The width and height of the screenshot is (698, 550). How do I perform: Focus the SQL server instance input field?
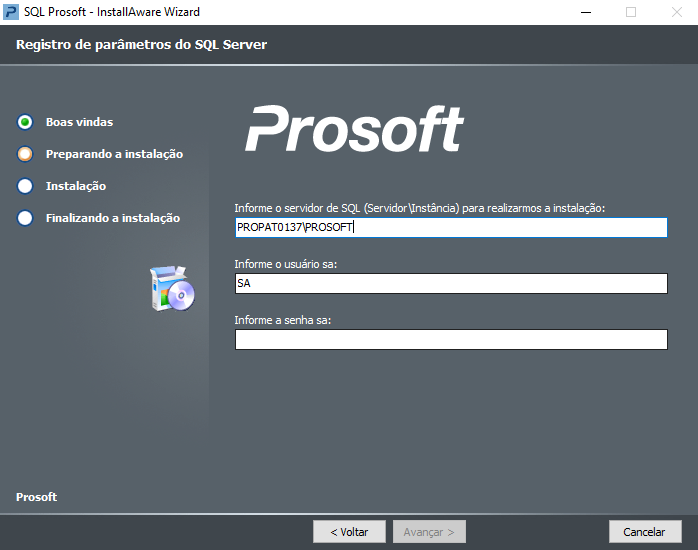point(451,227)
